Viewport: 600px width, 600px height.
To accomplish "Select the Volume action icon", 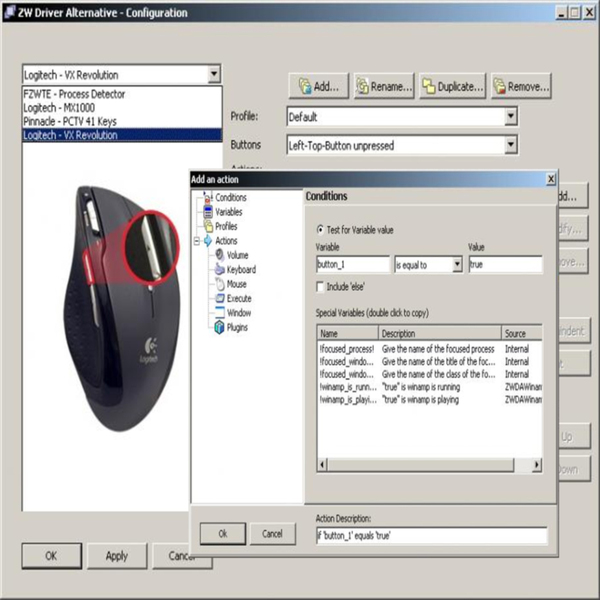I will coord(218,255).
